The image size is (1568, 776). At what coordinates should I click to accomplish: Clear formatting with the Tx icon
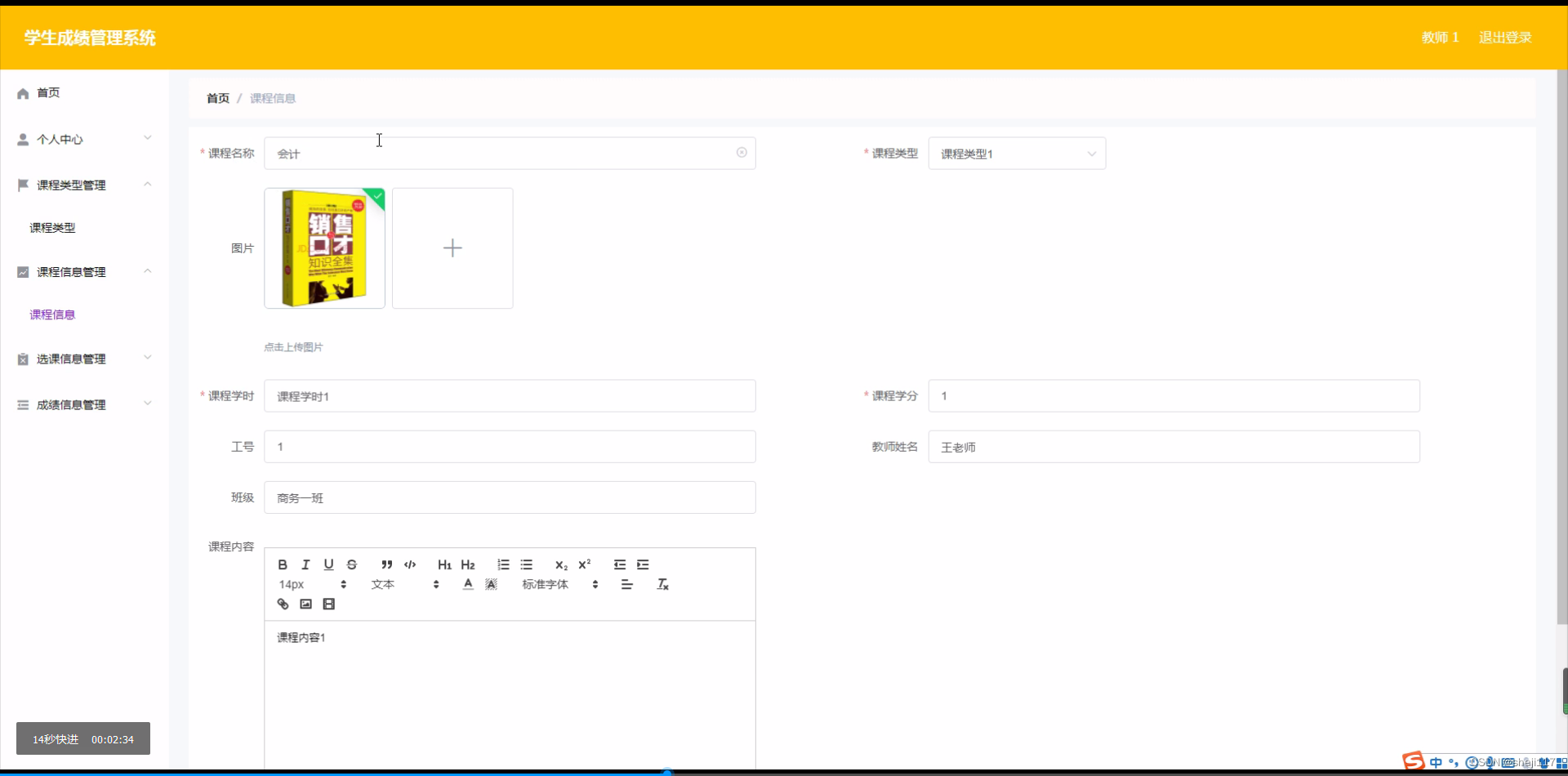[x=662, y=584]
